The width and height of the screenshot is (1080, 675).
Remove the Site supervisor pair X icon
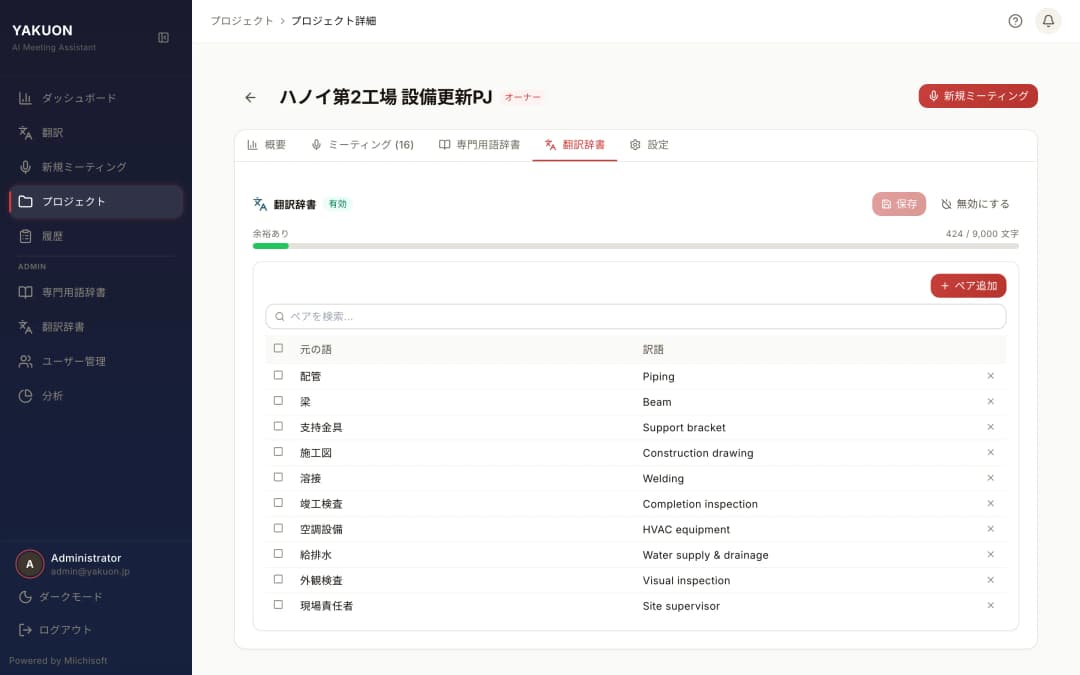click(990, 605)
